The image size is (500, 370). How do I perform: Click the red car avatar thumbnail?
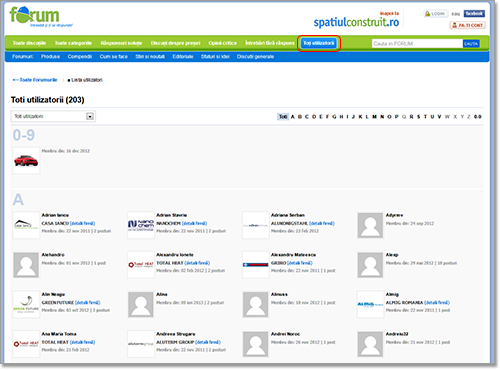tap(26, 161)
